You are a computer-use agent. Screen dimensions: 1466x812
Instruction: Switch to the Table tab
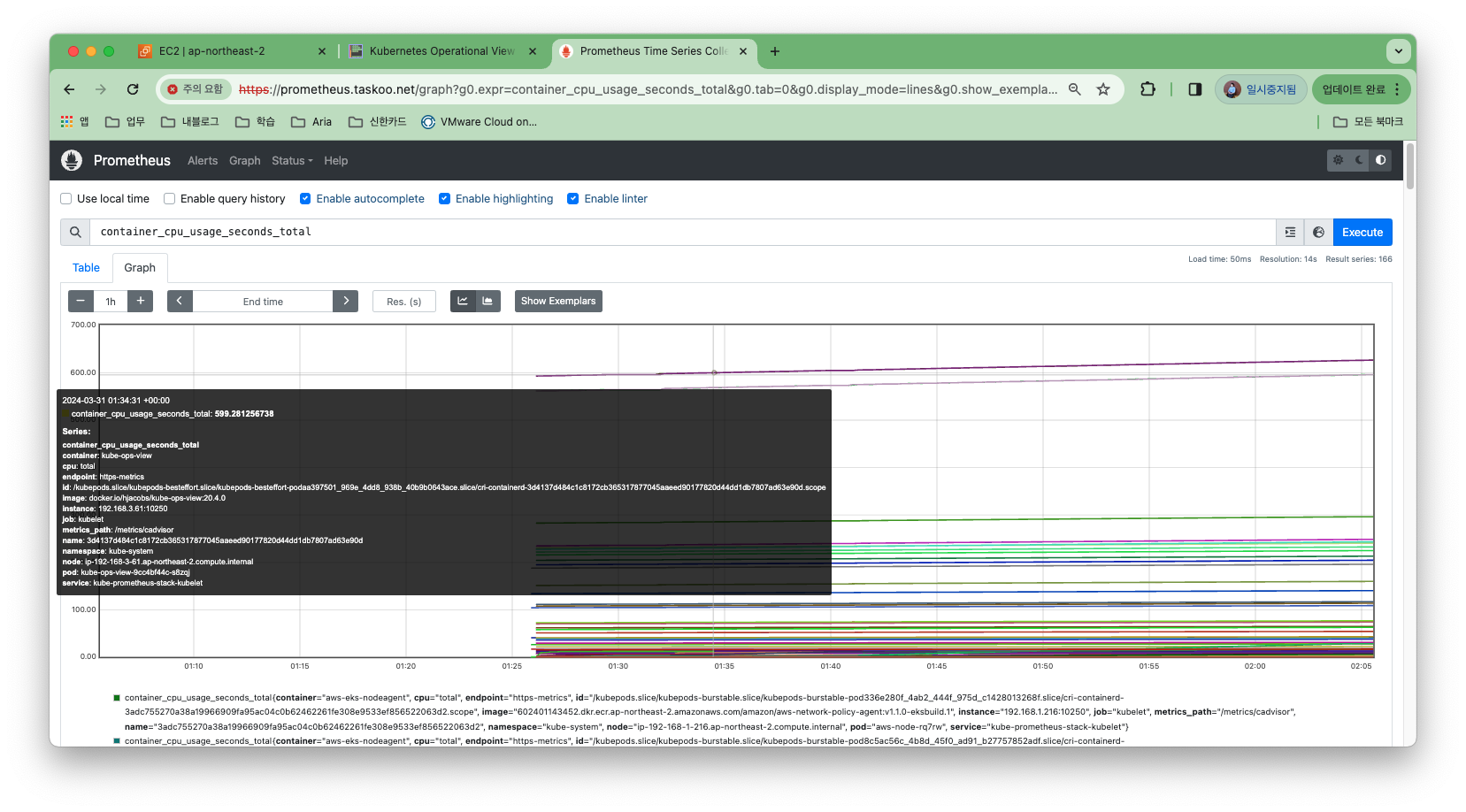86,267
